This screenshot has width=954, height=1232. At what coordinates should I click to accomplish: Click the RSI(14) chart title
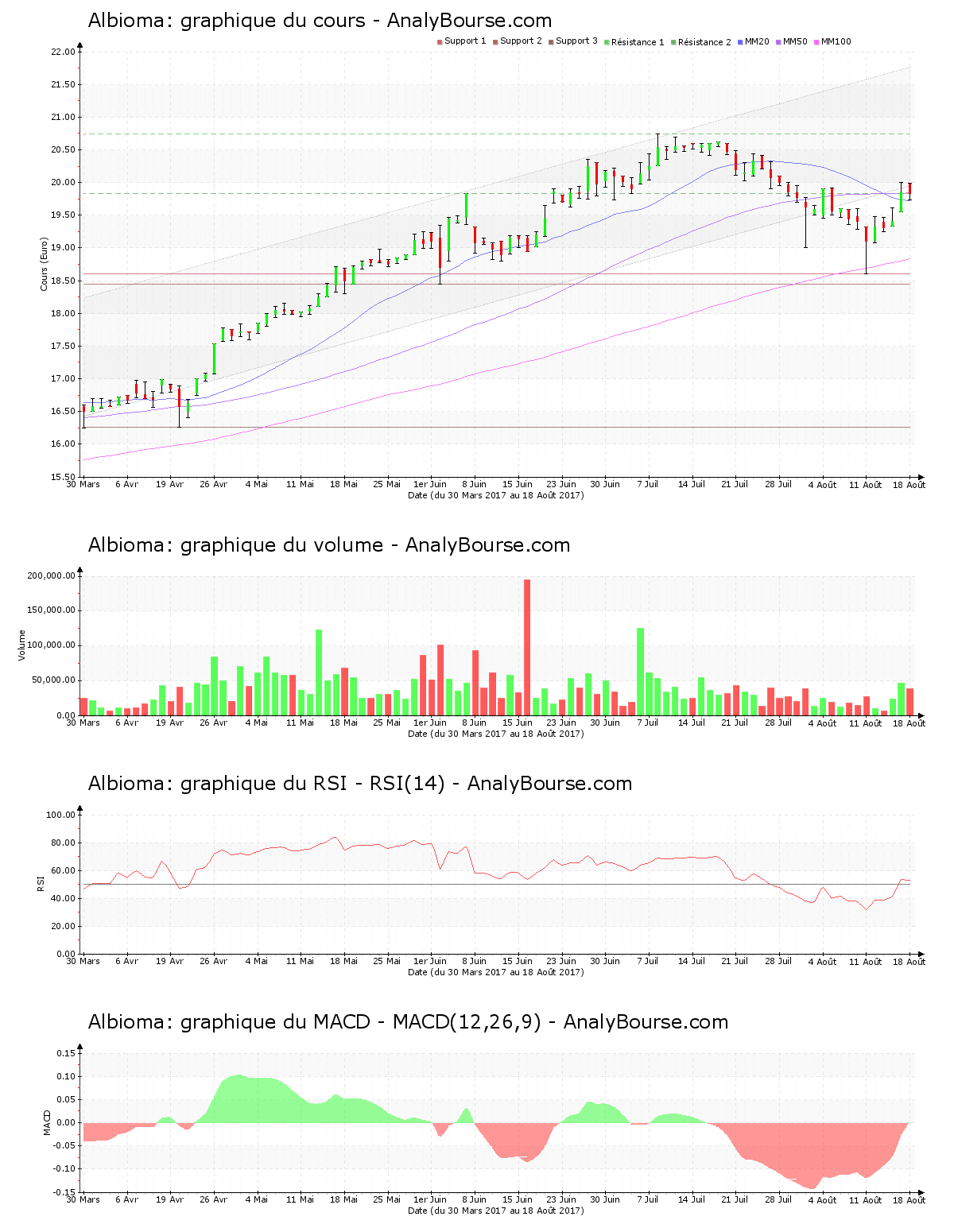point(360,784)
